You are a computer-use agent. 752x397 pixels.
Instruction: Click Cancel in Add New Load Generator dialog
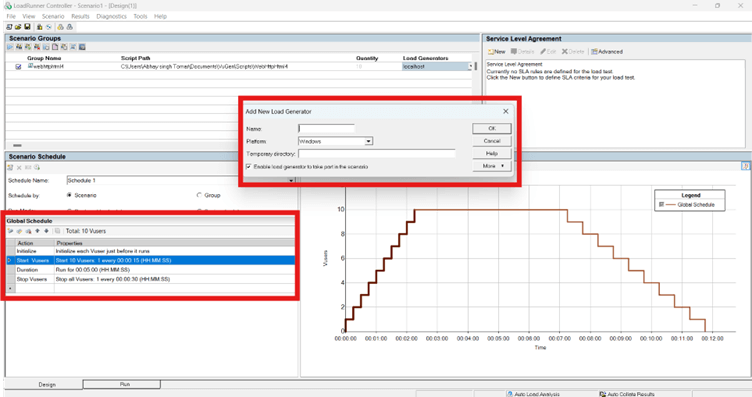492,141
